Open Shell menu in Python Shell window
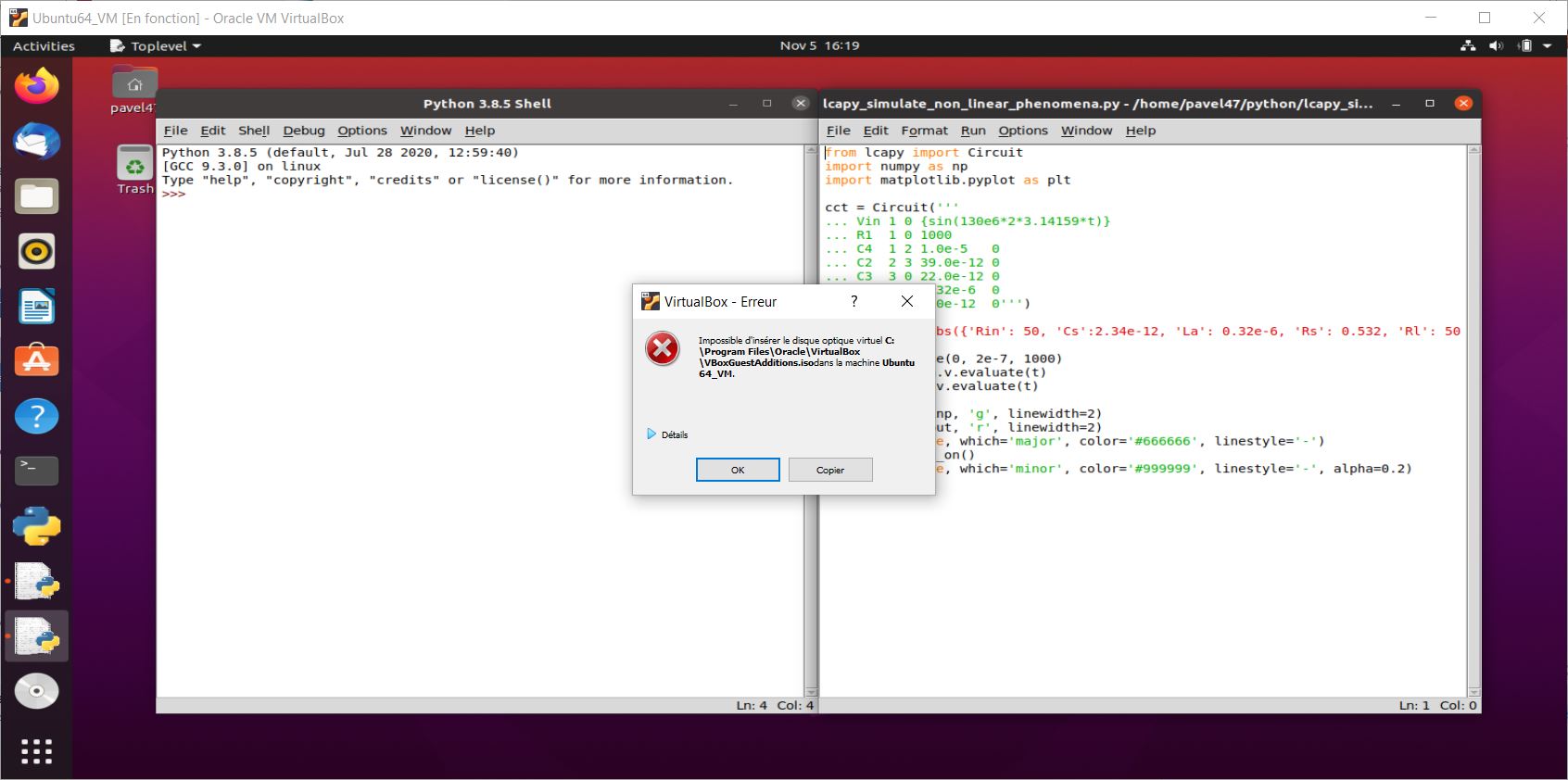Screen dimensions: 1568x780 coord(254,131)
